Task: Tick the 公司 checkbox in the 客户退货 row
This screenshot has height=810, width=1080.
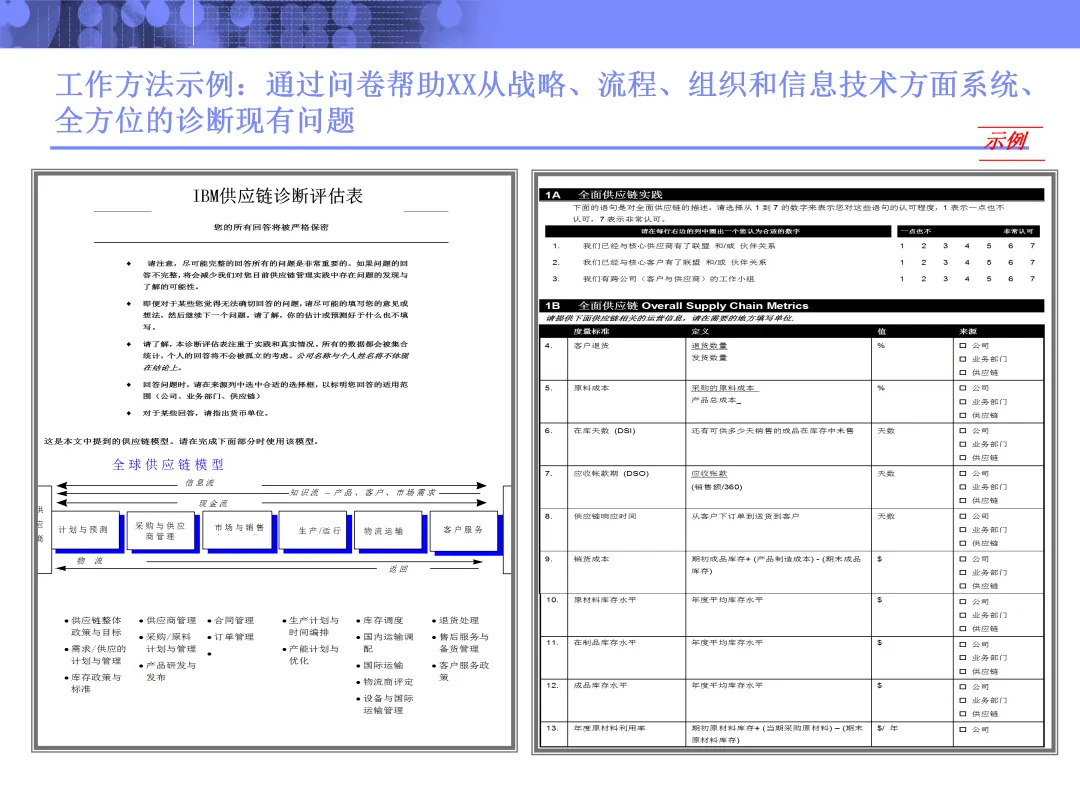Action: pyautogui.click(x=963, y=346)
